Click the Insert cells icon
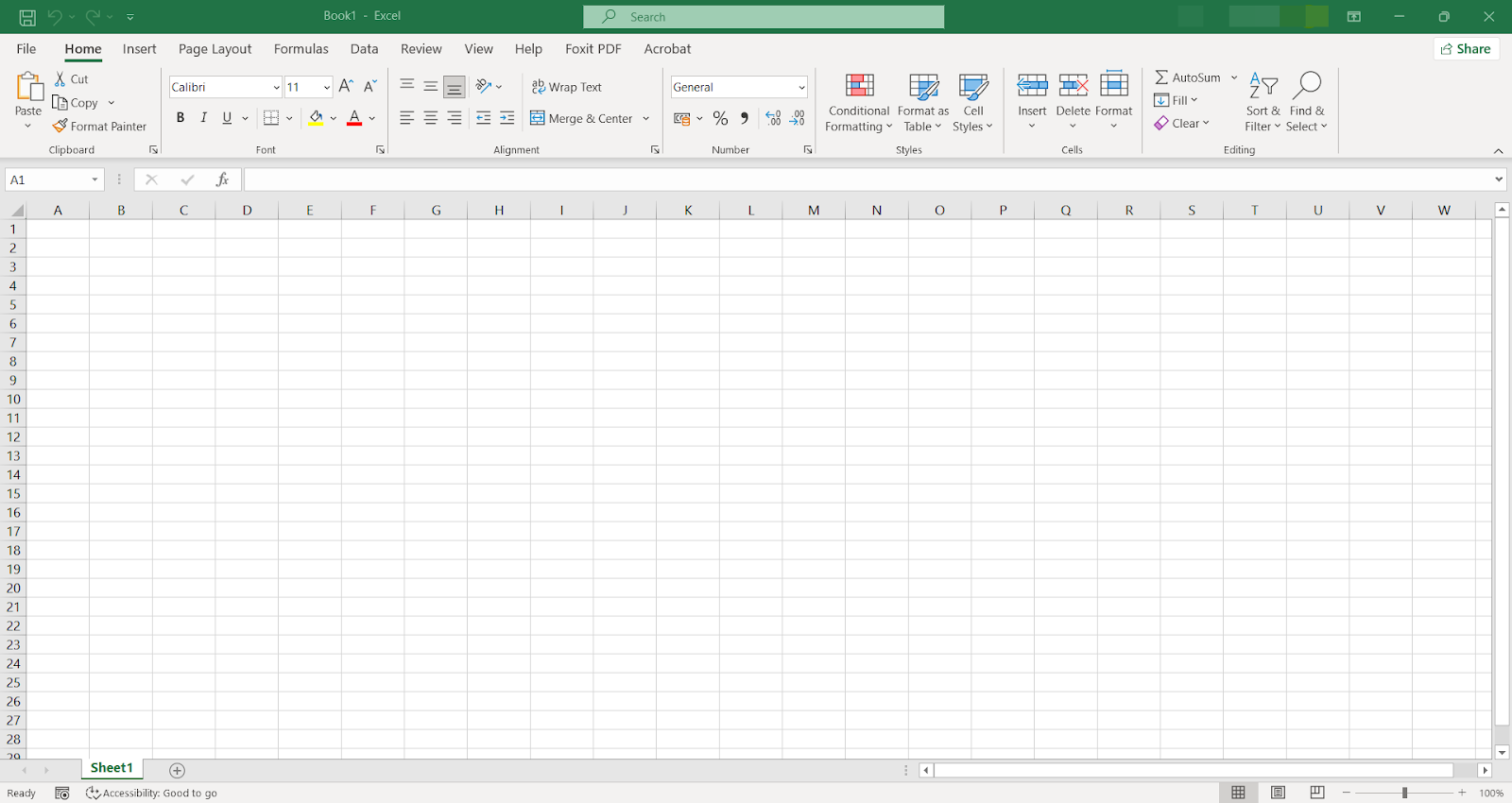 (x=1032, y=86)
